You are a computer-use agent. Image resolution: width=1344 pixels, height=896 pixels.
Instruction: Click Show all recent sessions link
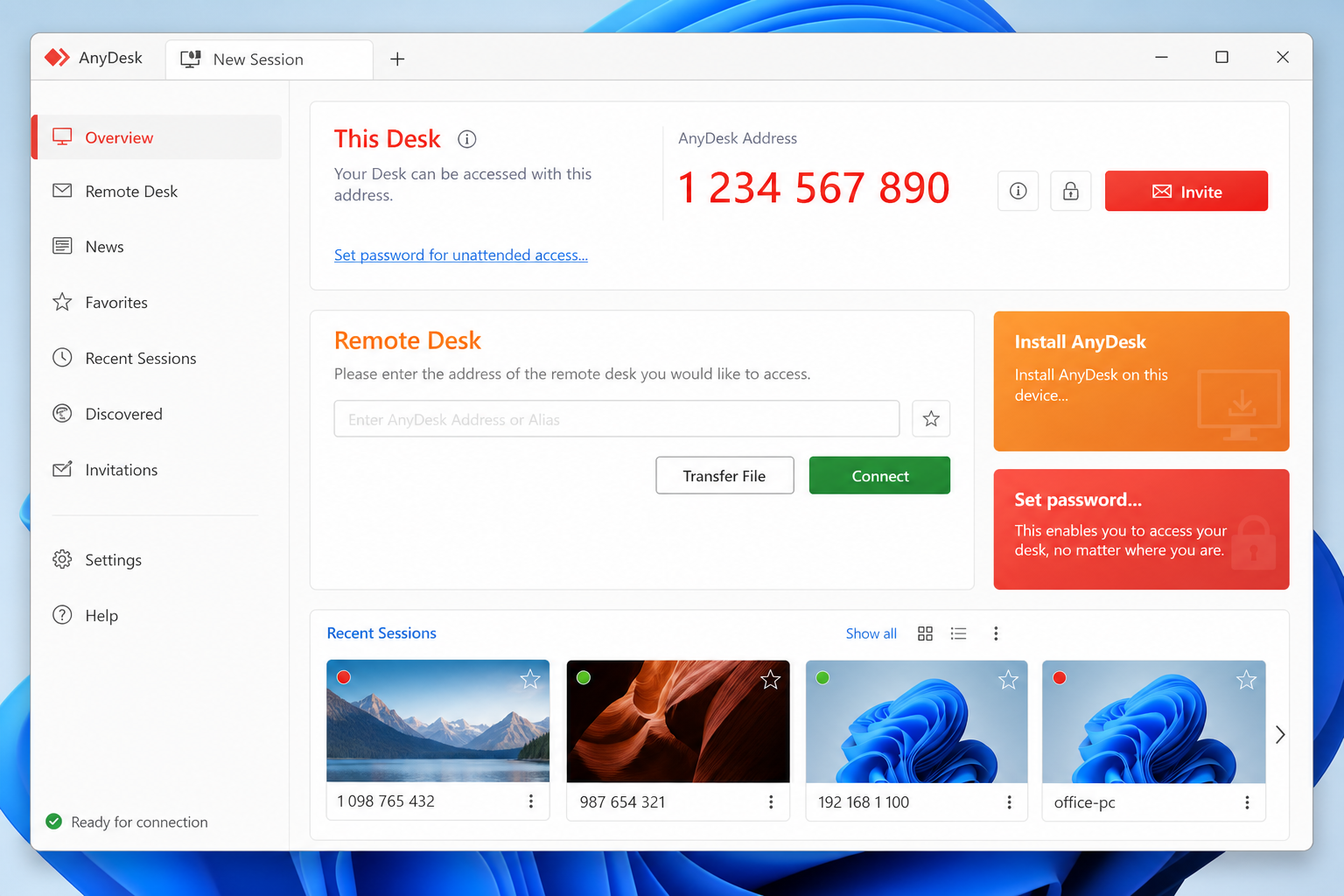(x=871, y=633)
